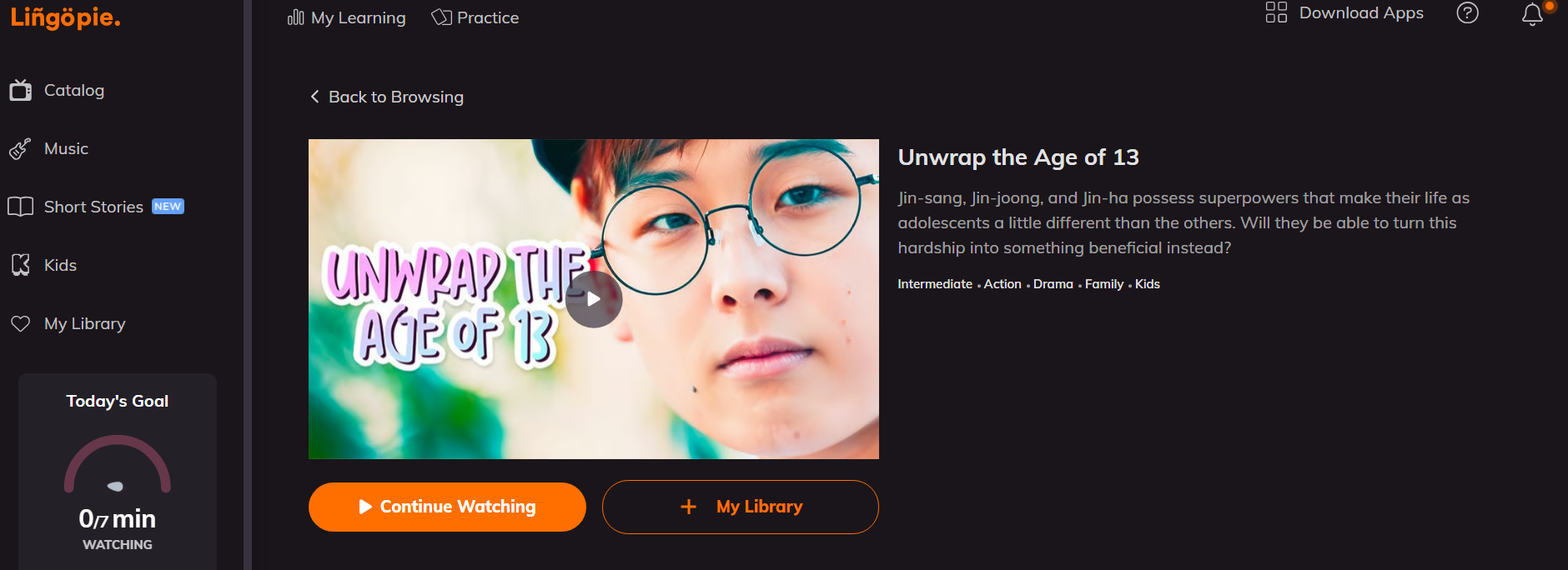1568x570 pixels.
Task: Go back to browsing with the chevron
Action: pyautogui.click(x=314, y=97)
